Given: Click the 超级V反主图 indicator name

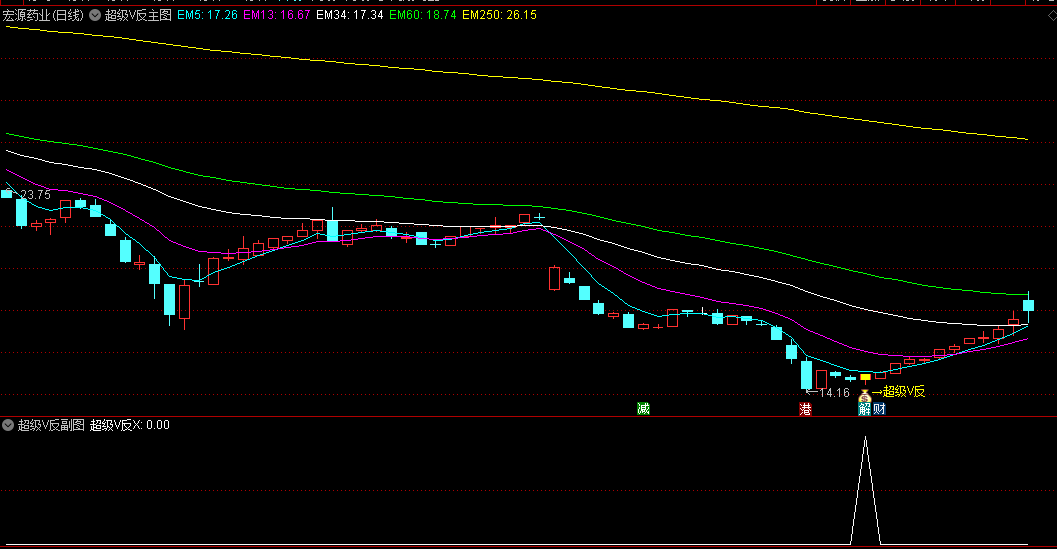Looking at the screenshot, I should (138, 15).
